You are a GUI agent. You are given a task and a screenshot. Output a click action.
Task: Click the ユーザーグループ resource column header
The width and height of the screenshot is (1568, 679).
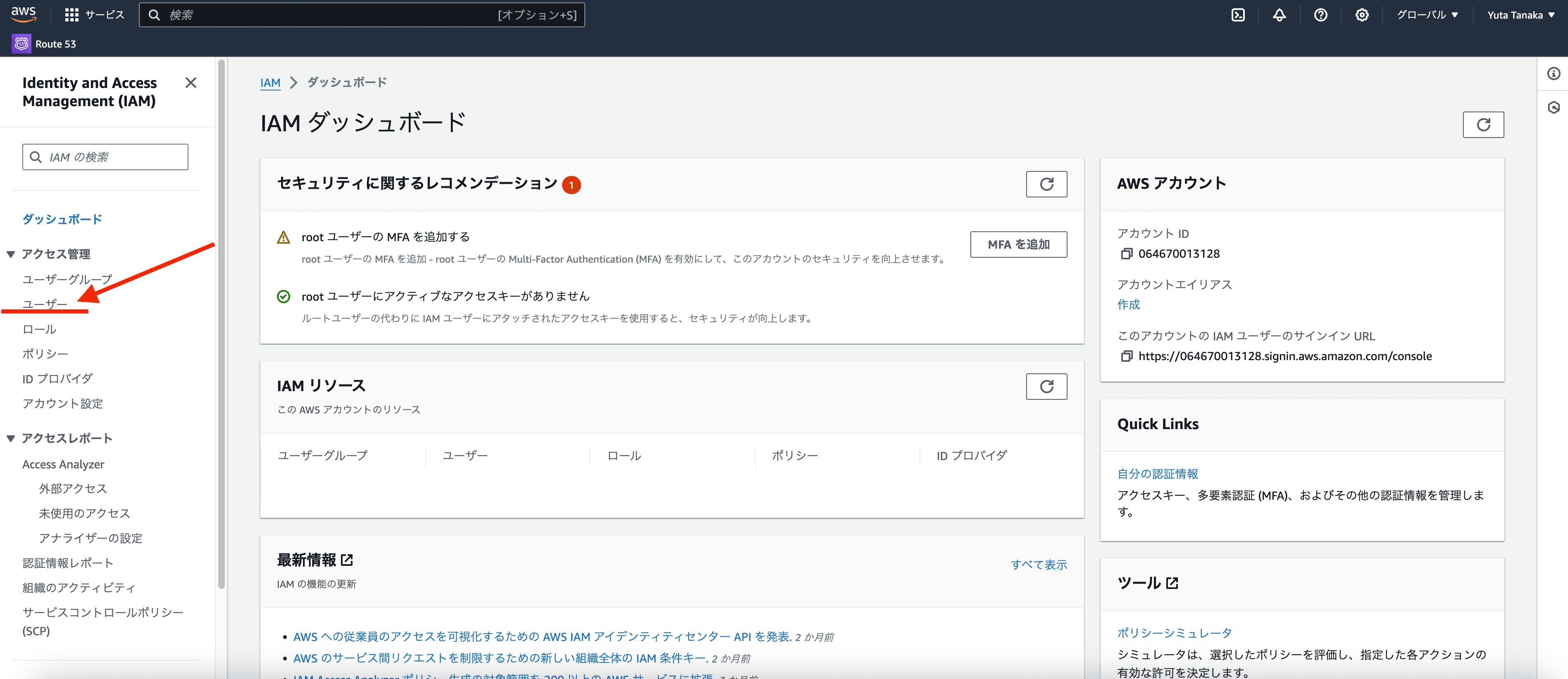[322, 455]
